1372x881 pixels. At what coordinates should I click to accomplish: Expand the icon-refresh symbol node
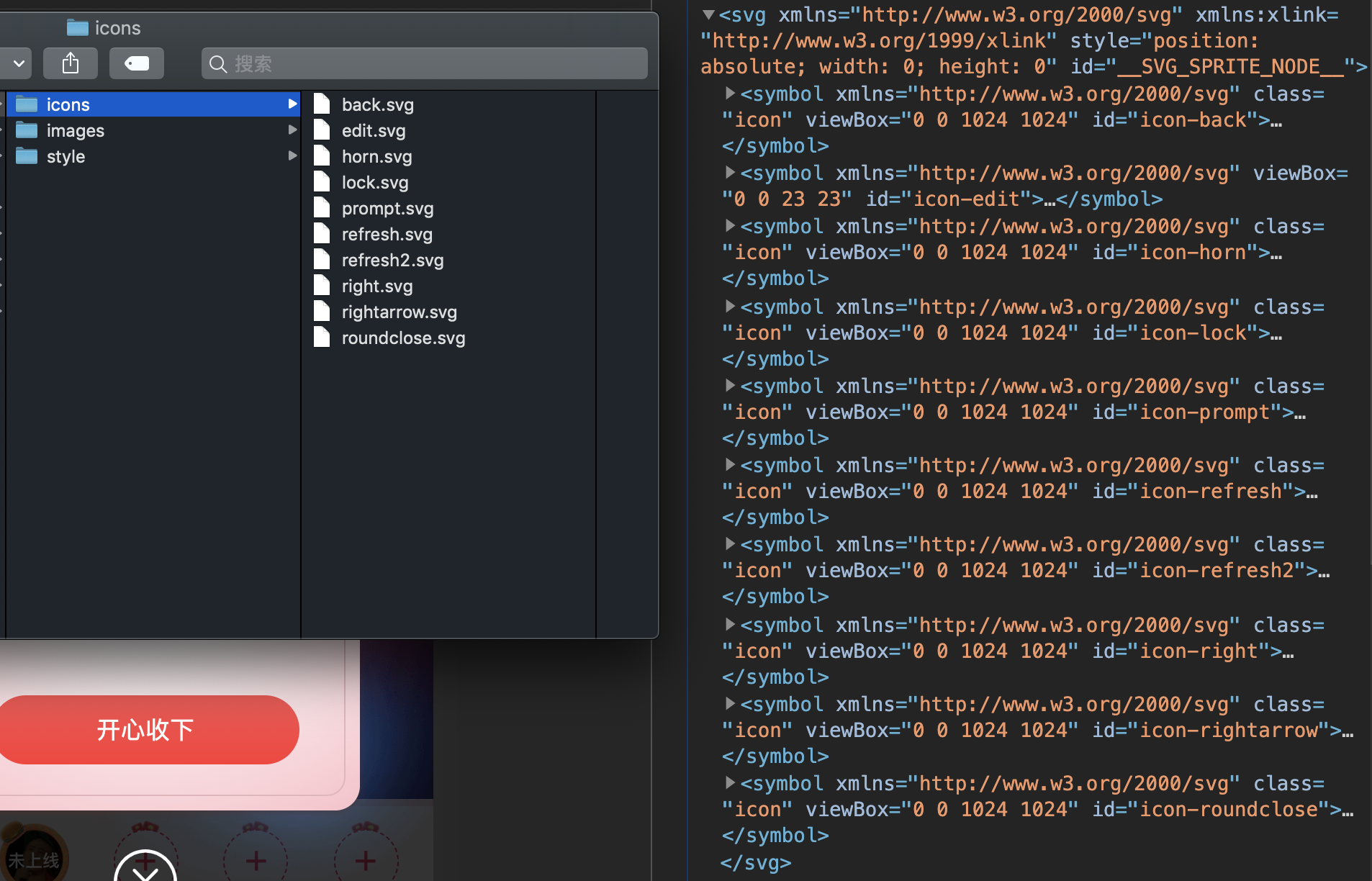click(x=730, y=464)
